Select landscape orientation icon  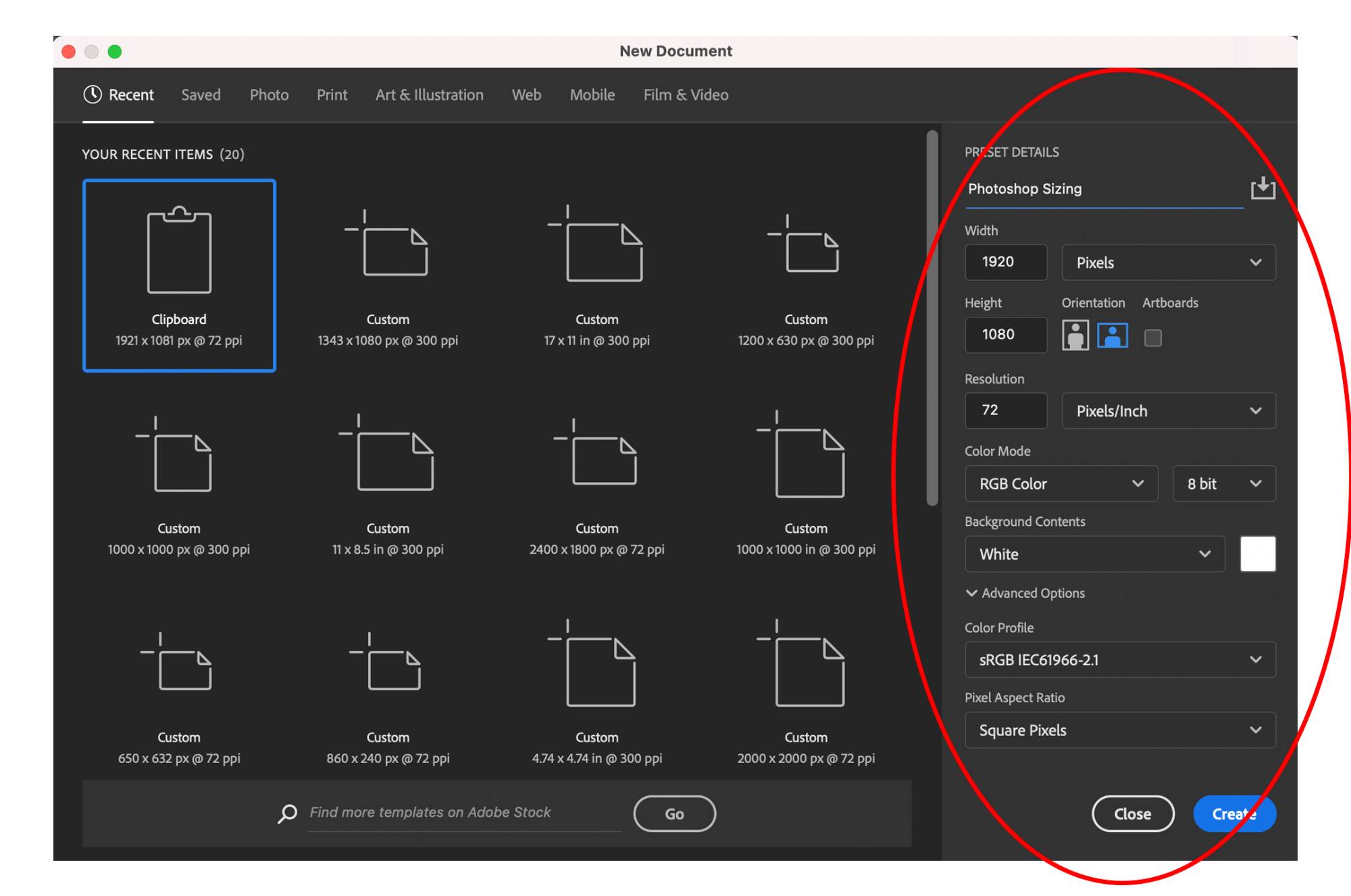(1112, 335)
